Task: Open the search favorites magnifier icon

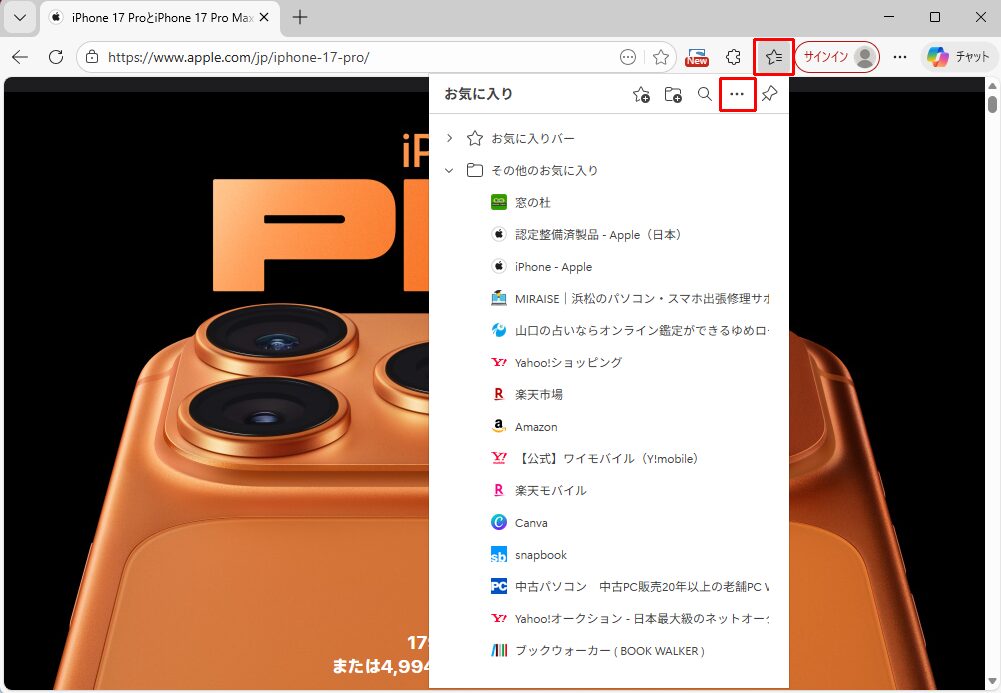Action: pyautogui.click(x=705, y=94)
